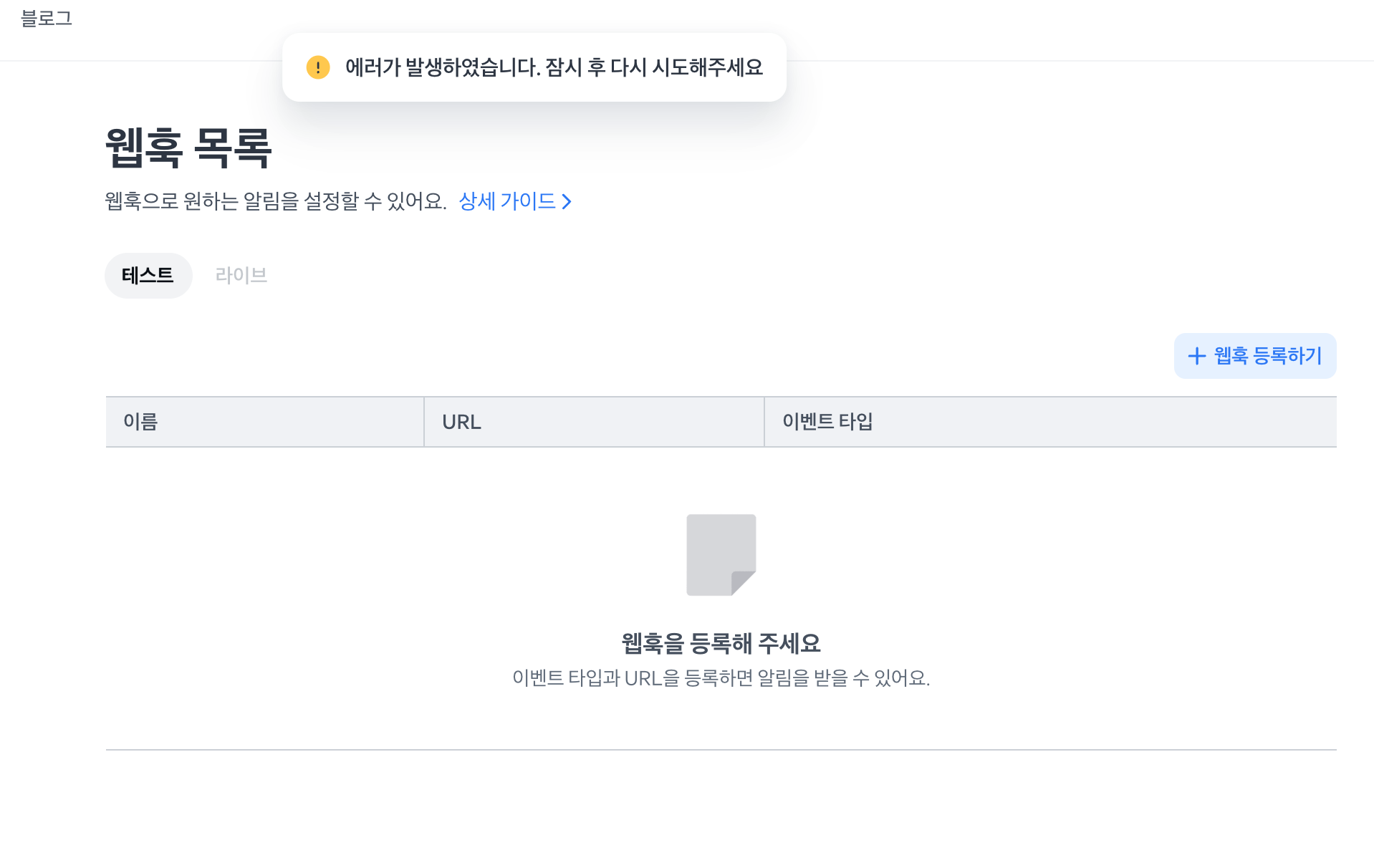This screenshot has height=868, width=1374.
Task: Click the yellow warning icon in the error toast
Action: click(x=318, y=67)
